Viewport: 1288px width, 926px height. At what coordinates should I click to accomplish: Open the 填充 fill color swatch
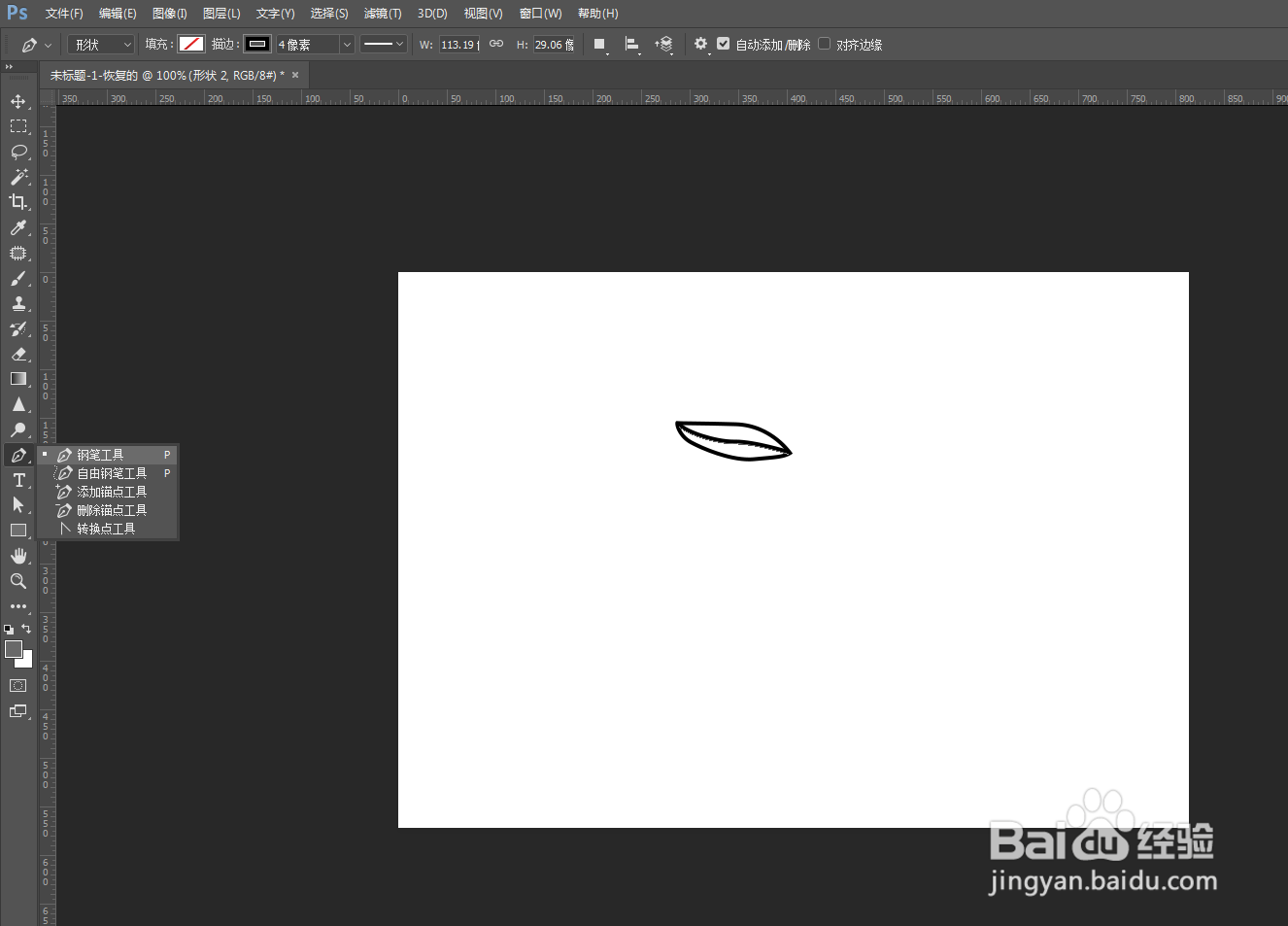point(191,44)
